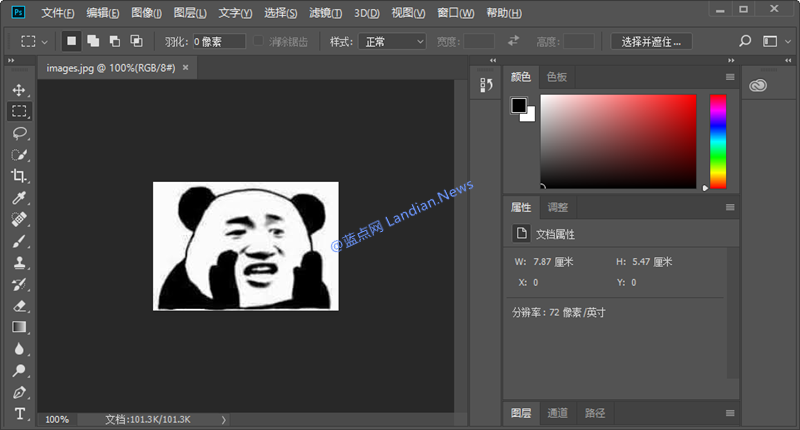Open 窗口(W) menu

456,13
